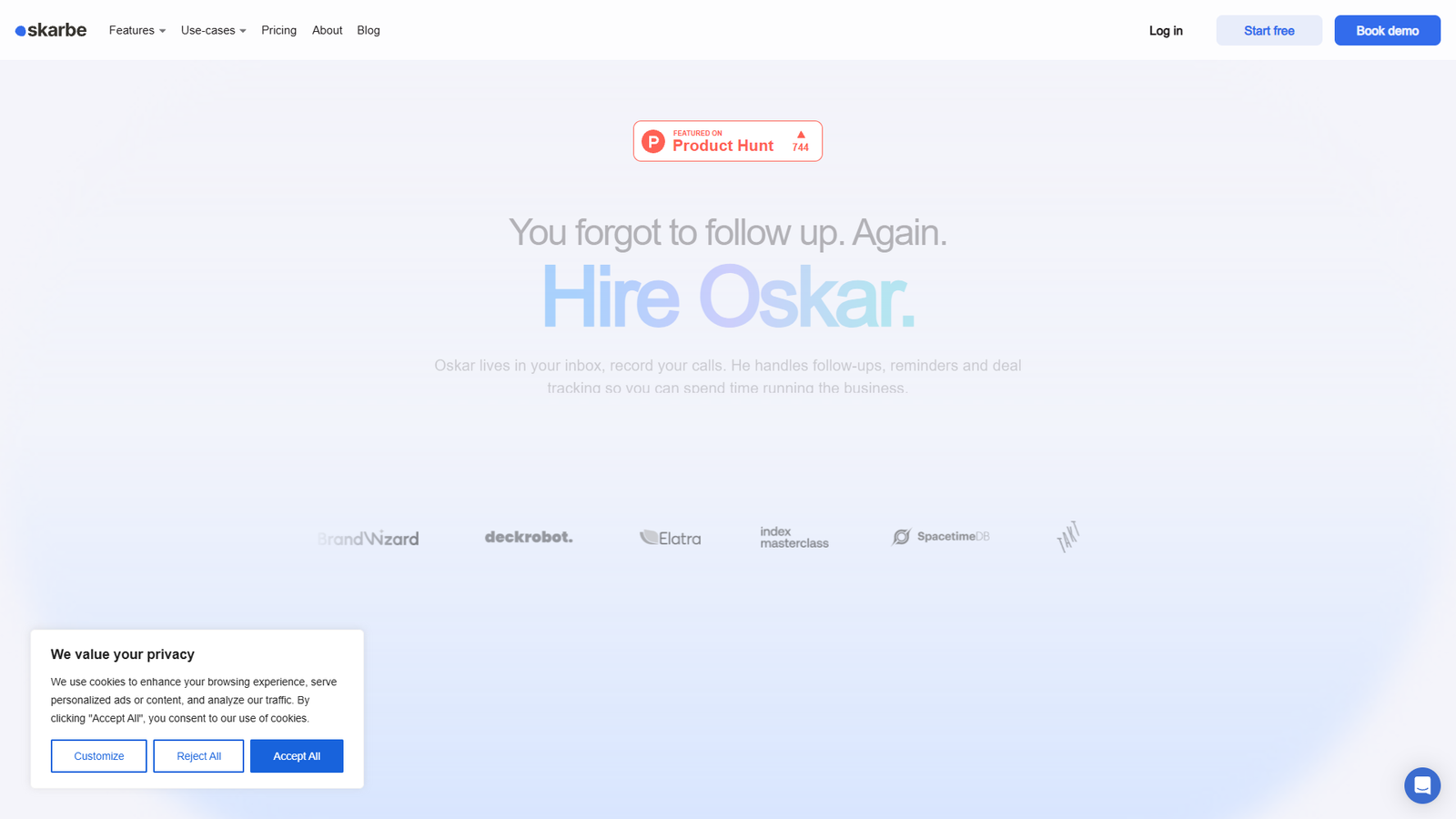Click the SpacetimeDB logo
This screenshot has width=1456, height=819.
point(941,537)
